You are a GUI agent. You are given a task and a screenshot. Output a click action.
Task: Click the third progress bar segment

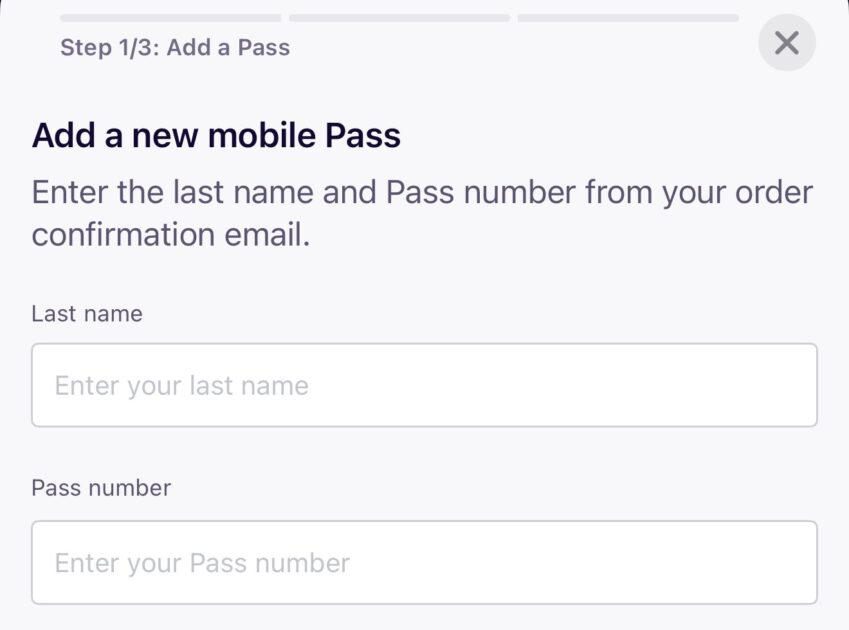click(x=628, y=17)
